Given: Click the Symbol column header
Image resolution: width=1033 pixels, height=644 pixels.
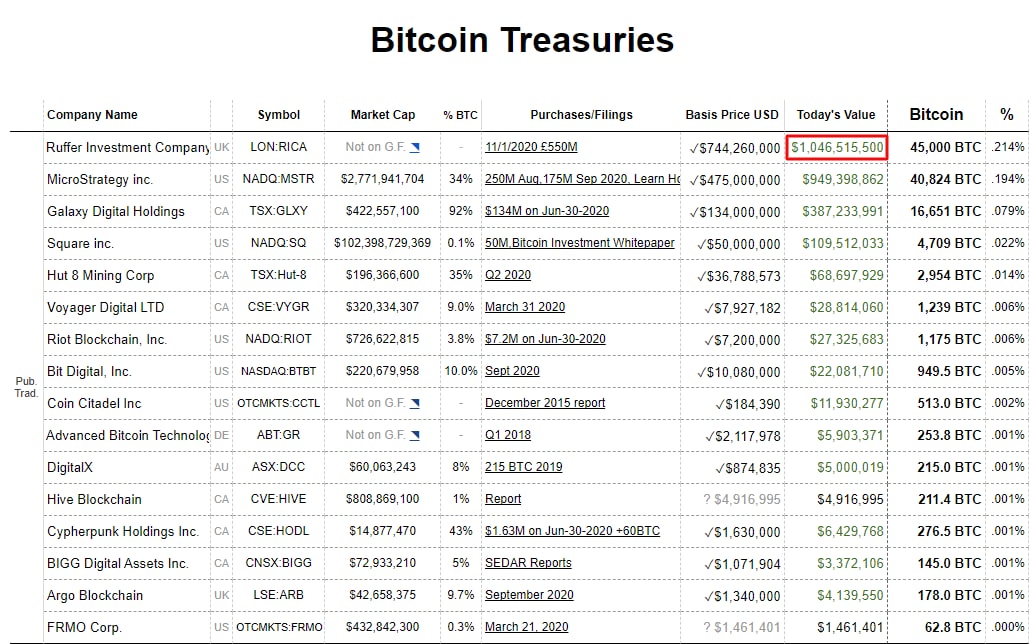Looking at the screenshot, I should coord(279,115).
